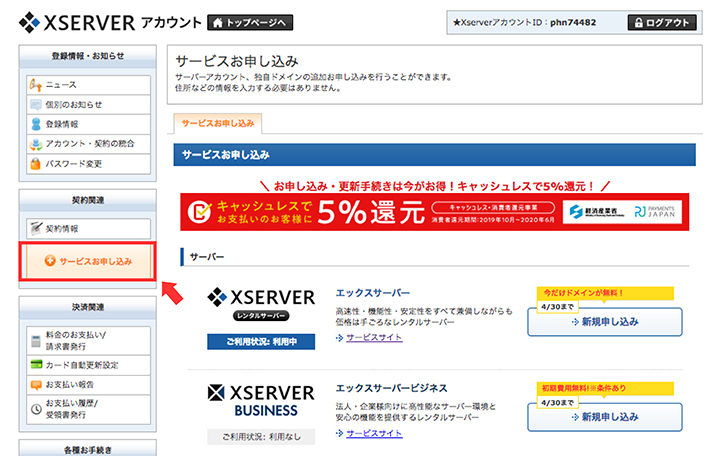Click the ご利用状況: 利用中 status label
720x456 pixels.
pyautogui.click(x=261, y=342)
